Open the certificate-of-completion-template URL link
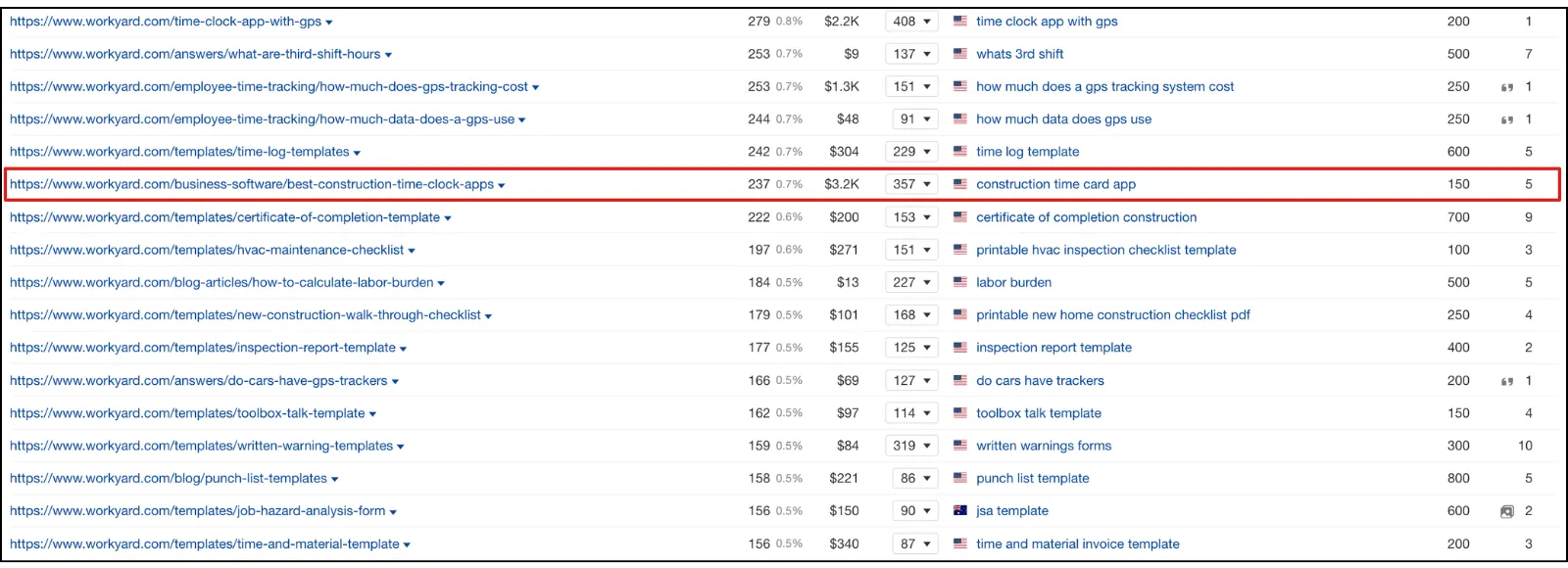Image resolution: width=1568 pixels, height=568 pixels. pyautogui.click(x=224, y=217)
